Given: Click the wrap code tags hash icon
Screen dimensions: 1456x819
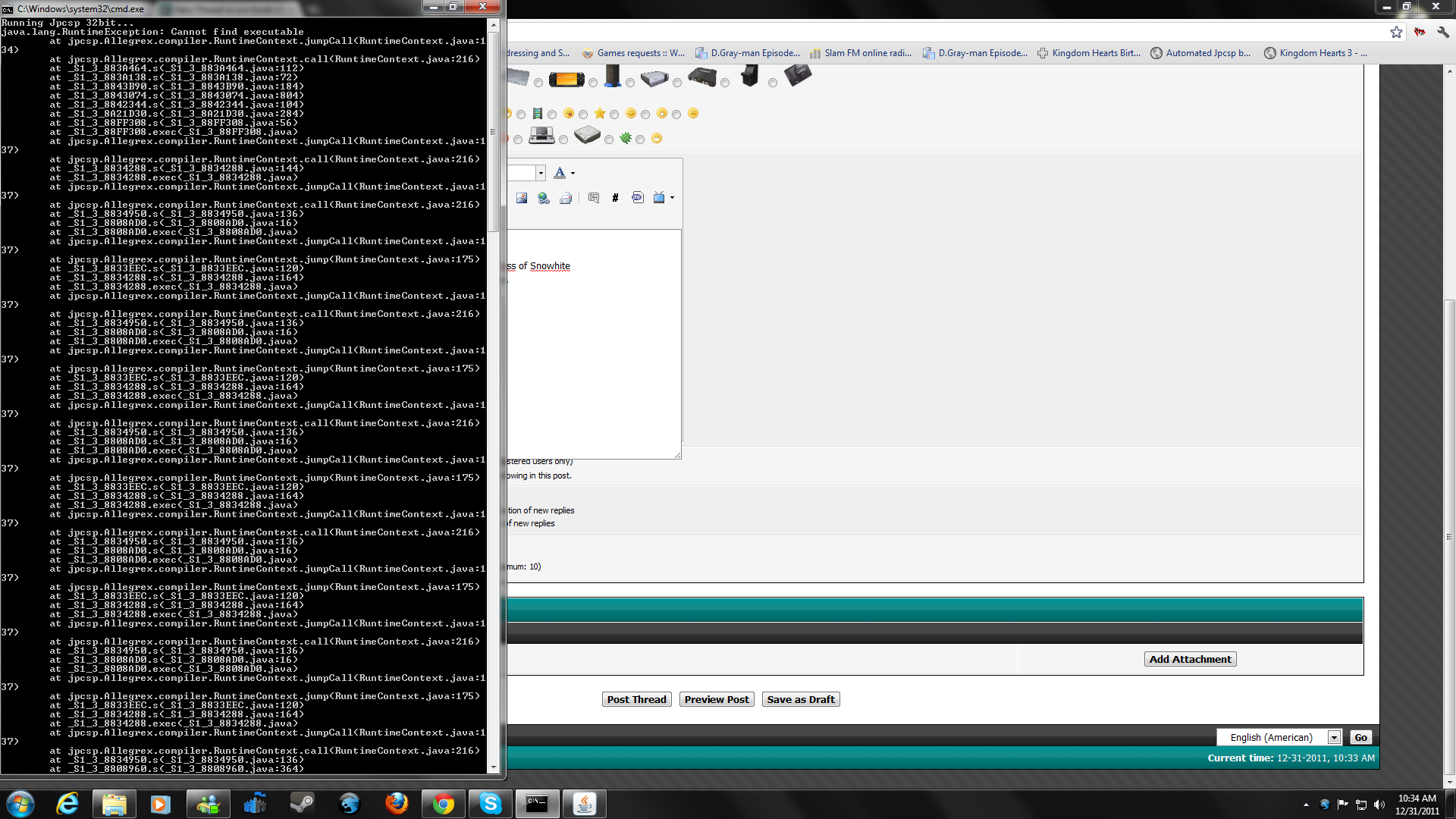Looking at the screenshot, I should click(615, 198).
